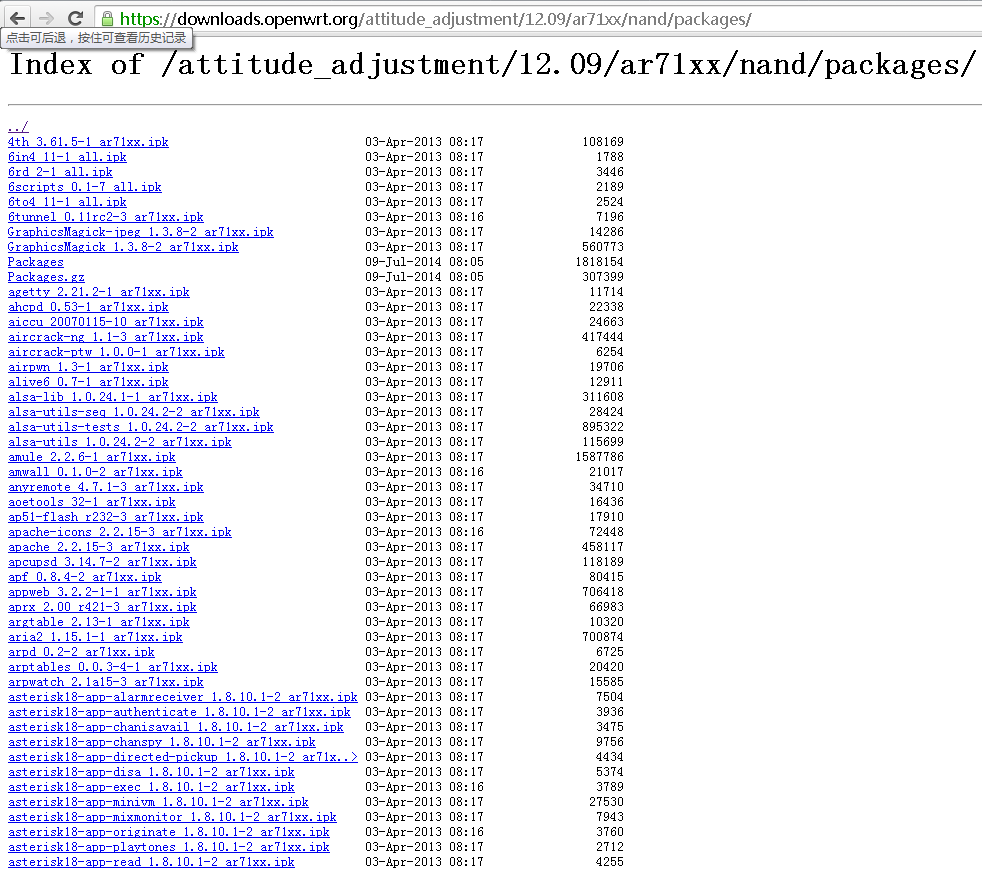Reload the page with the refresh icon
The width and height of the screenshot is (982, 872).
[75, 18]
